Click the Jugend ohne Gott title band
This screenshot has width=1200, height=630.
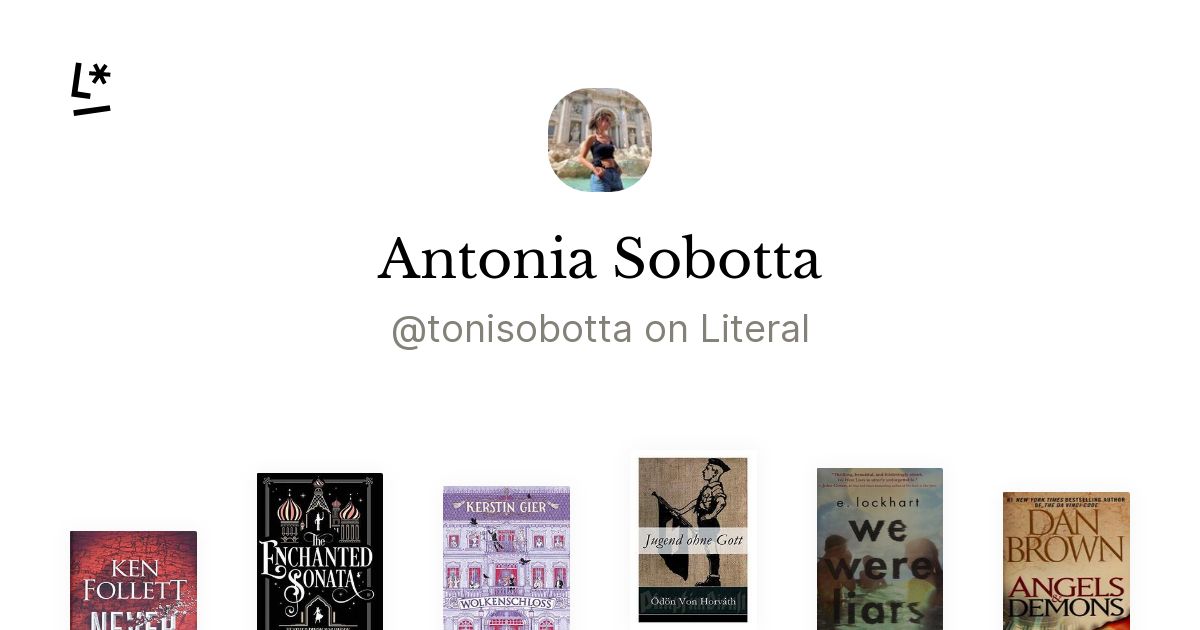(x=693, y=540)
